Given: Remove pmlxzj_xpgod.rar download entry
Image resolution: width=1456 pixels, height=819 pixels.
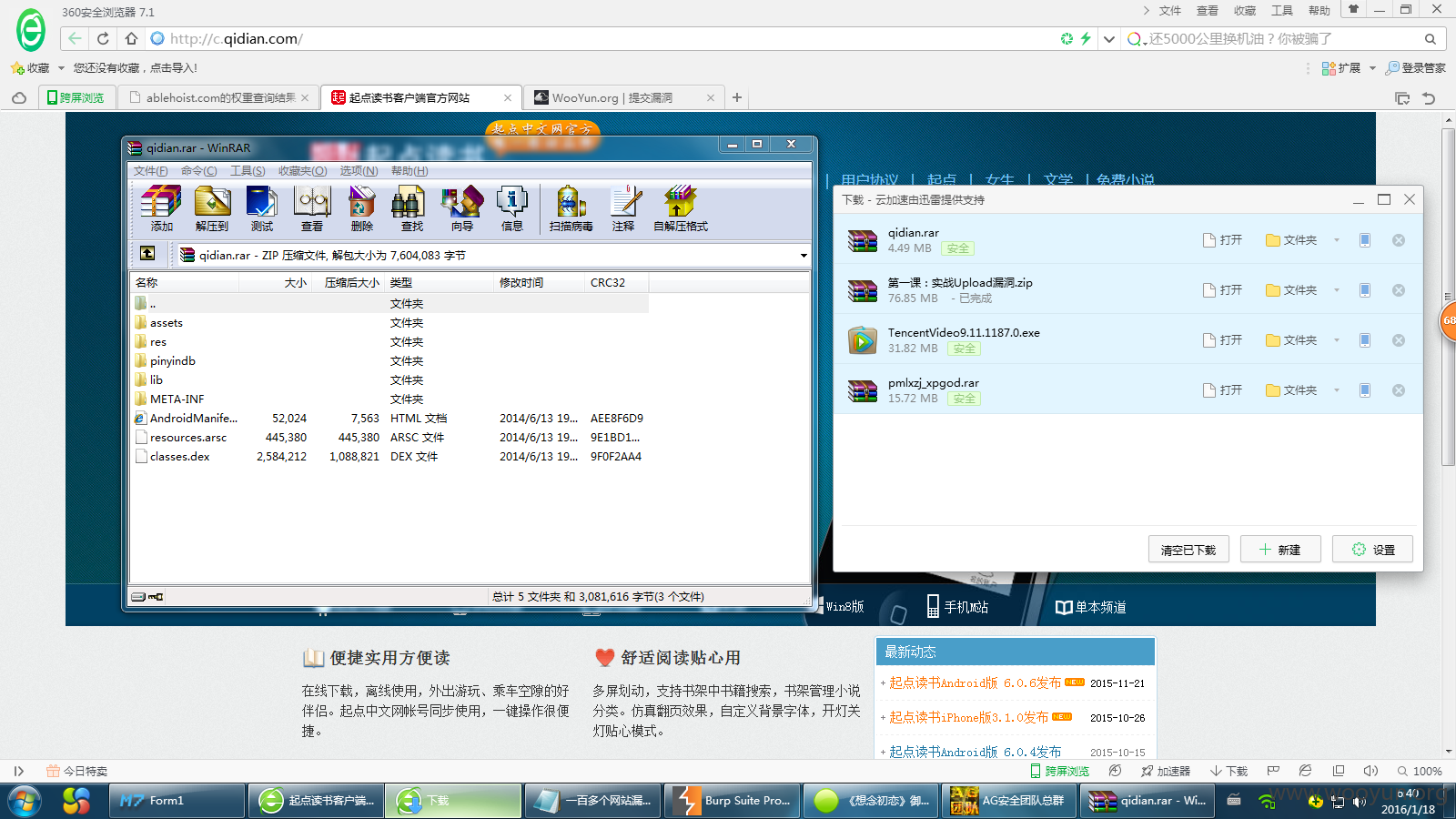Looking at the screenshot, I should pyautogui.click(x=1399, y=390).
